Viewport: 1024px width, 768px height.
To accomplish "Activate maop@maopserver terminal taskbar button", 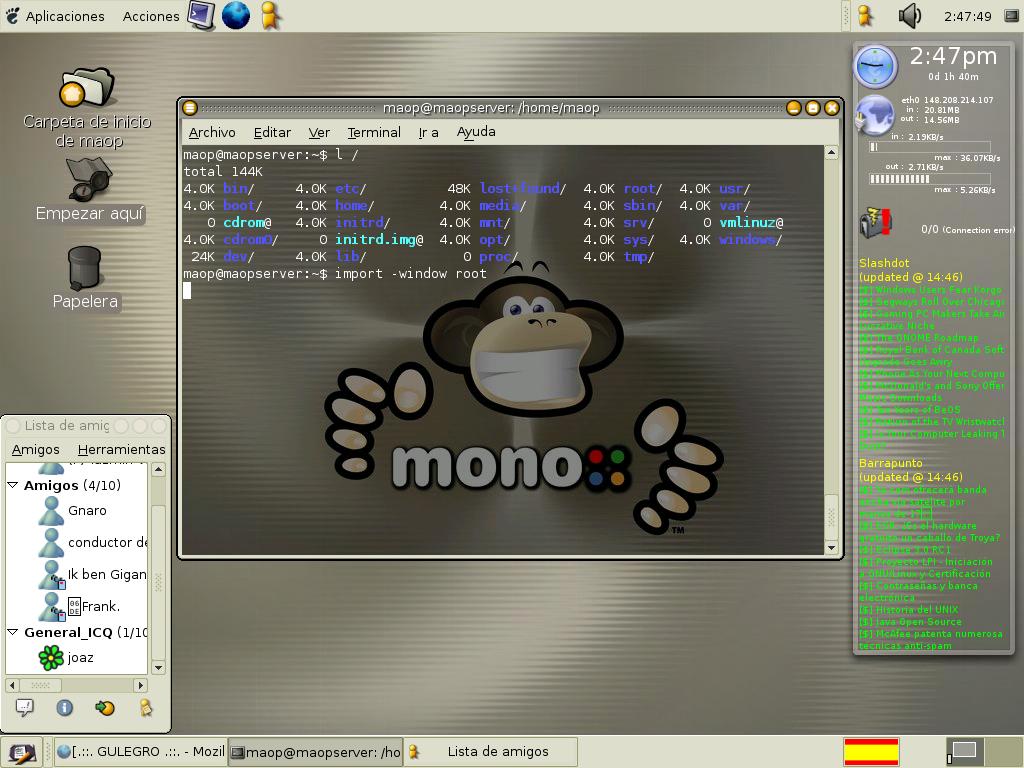I will point(316,752).
